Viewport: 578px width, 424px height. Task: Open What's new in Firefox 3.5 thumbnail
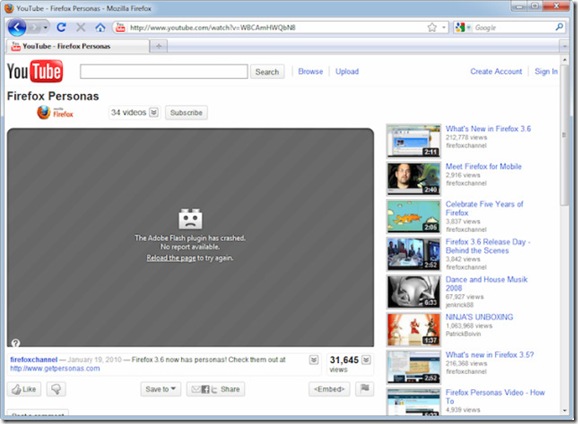click(414, 367)
